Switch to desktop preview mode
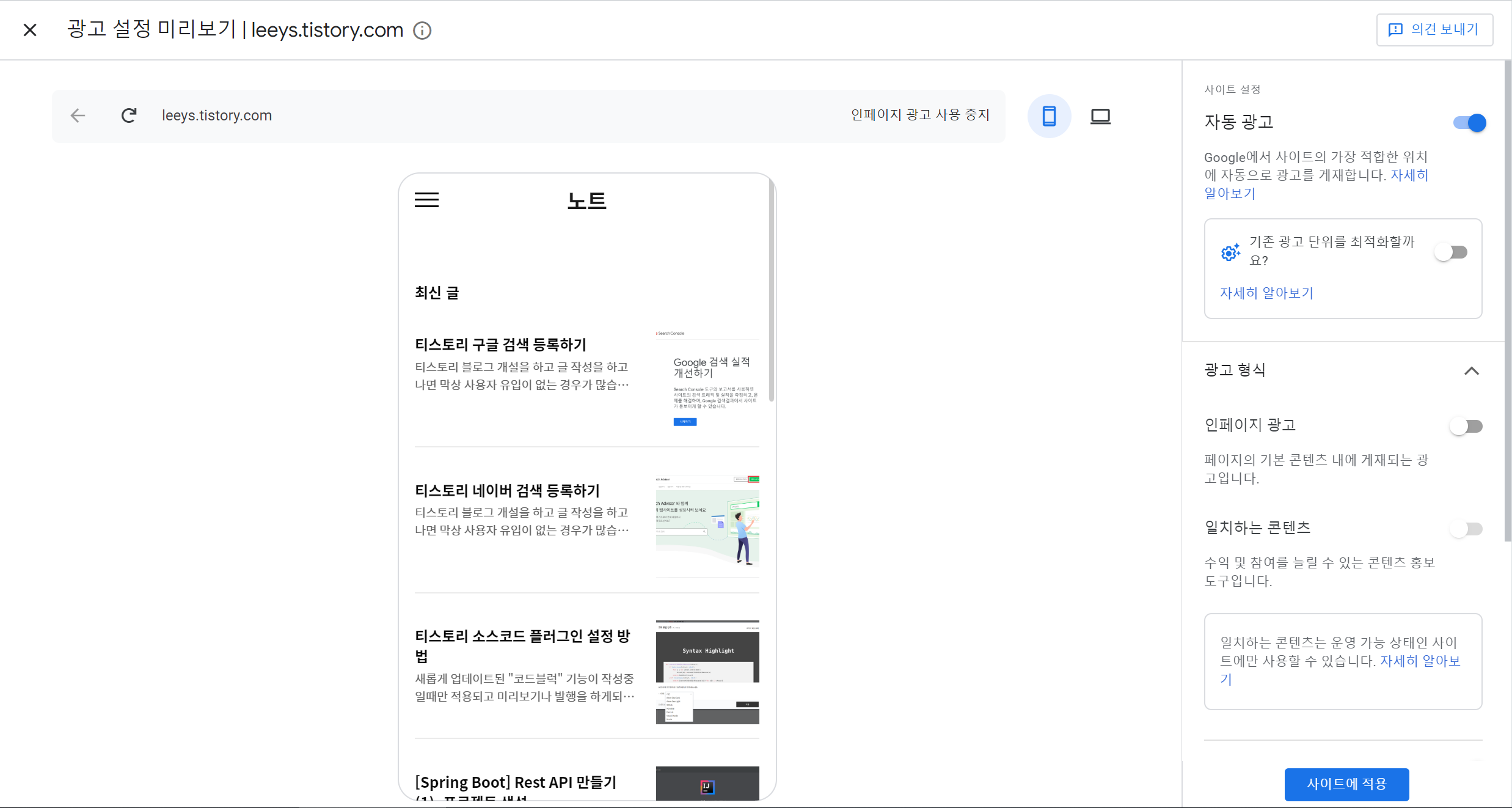Image resolution: width=1512 pixels, height=808 pixels. pyautogui.click(x=1100, y=116)
